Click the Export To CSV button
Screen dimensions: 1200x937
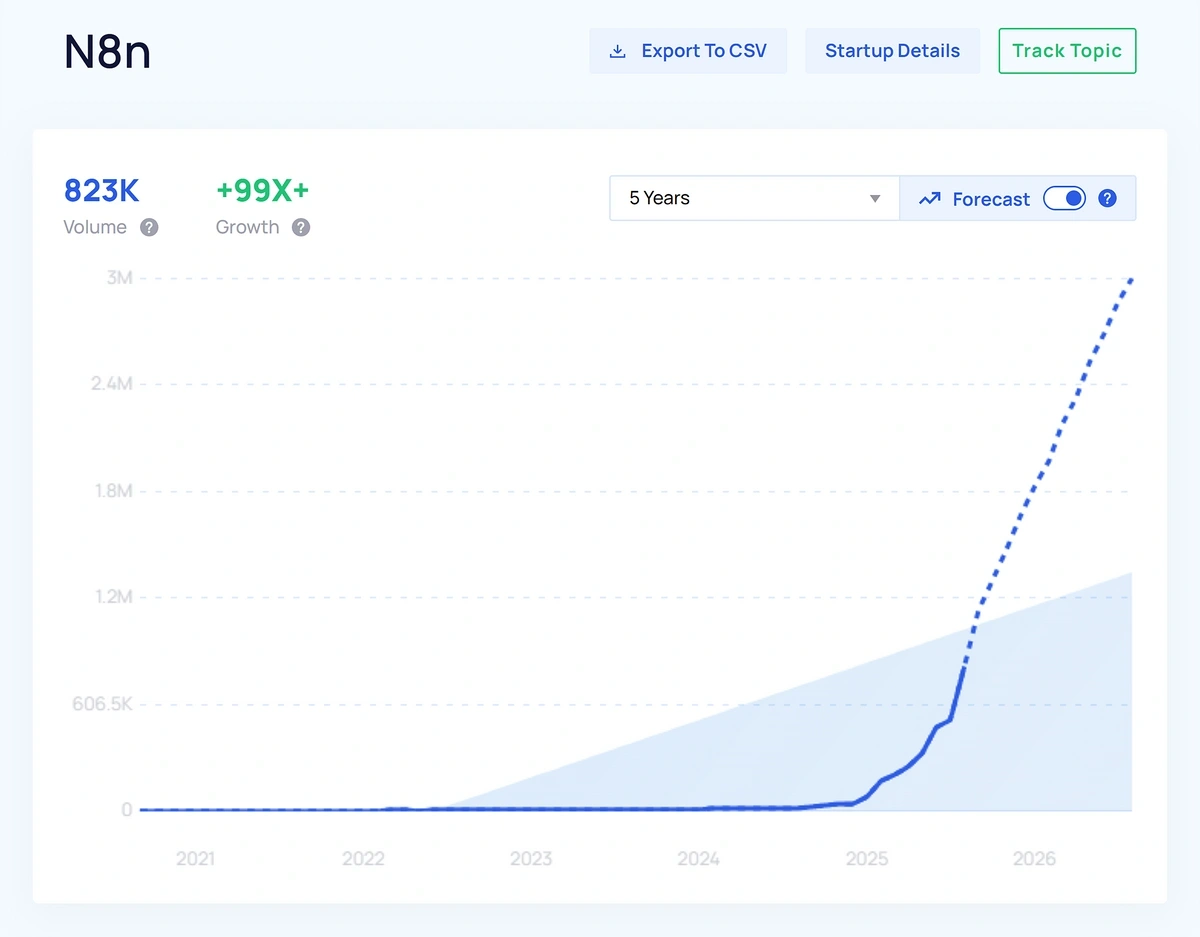688,51
